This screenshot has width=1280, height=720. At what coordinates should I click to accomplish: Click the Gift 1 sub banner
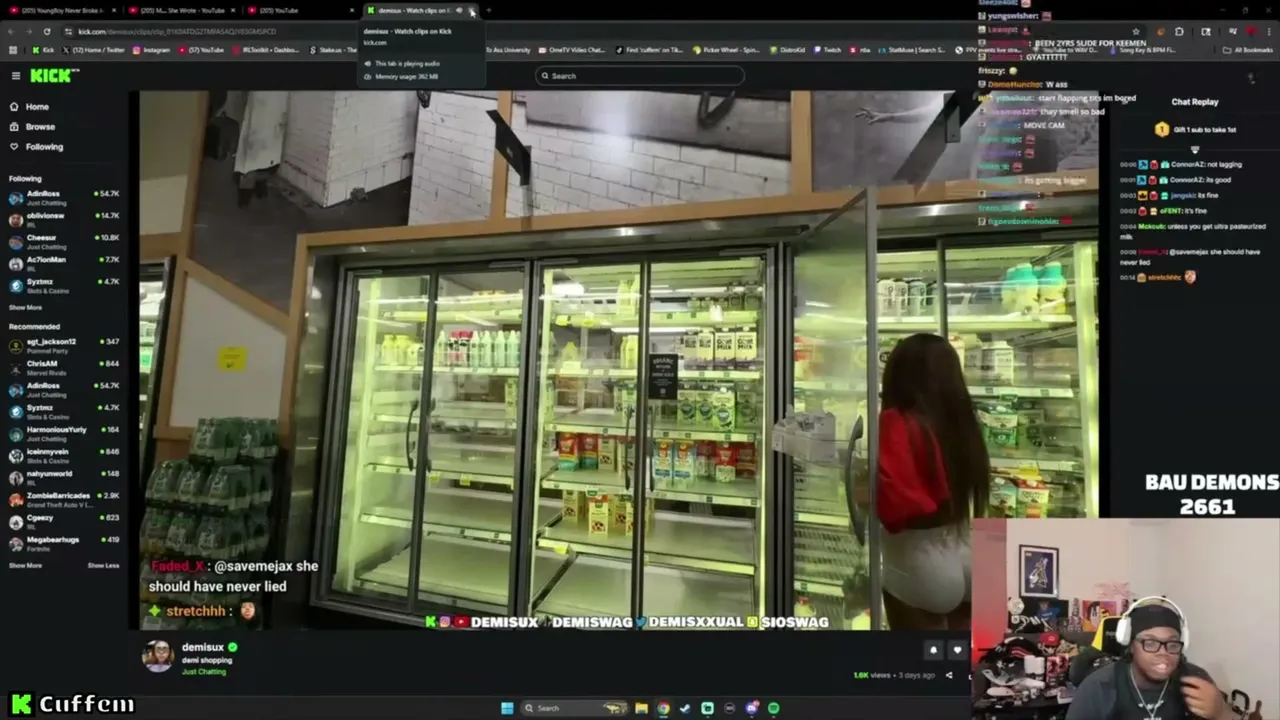click(1196, 130)
